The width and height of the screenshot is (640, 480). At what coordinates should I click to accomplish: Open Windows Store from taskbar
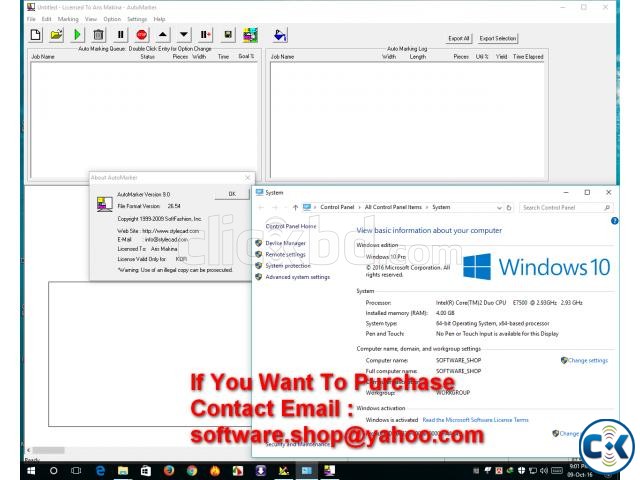(x=146, y=471)
